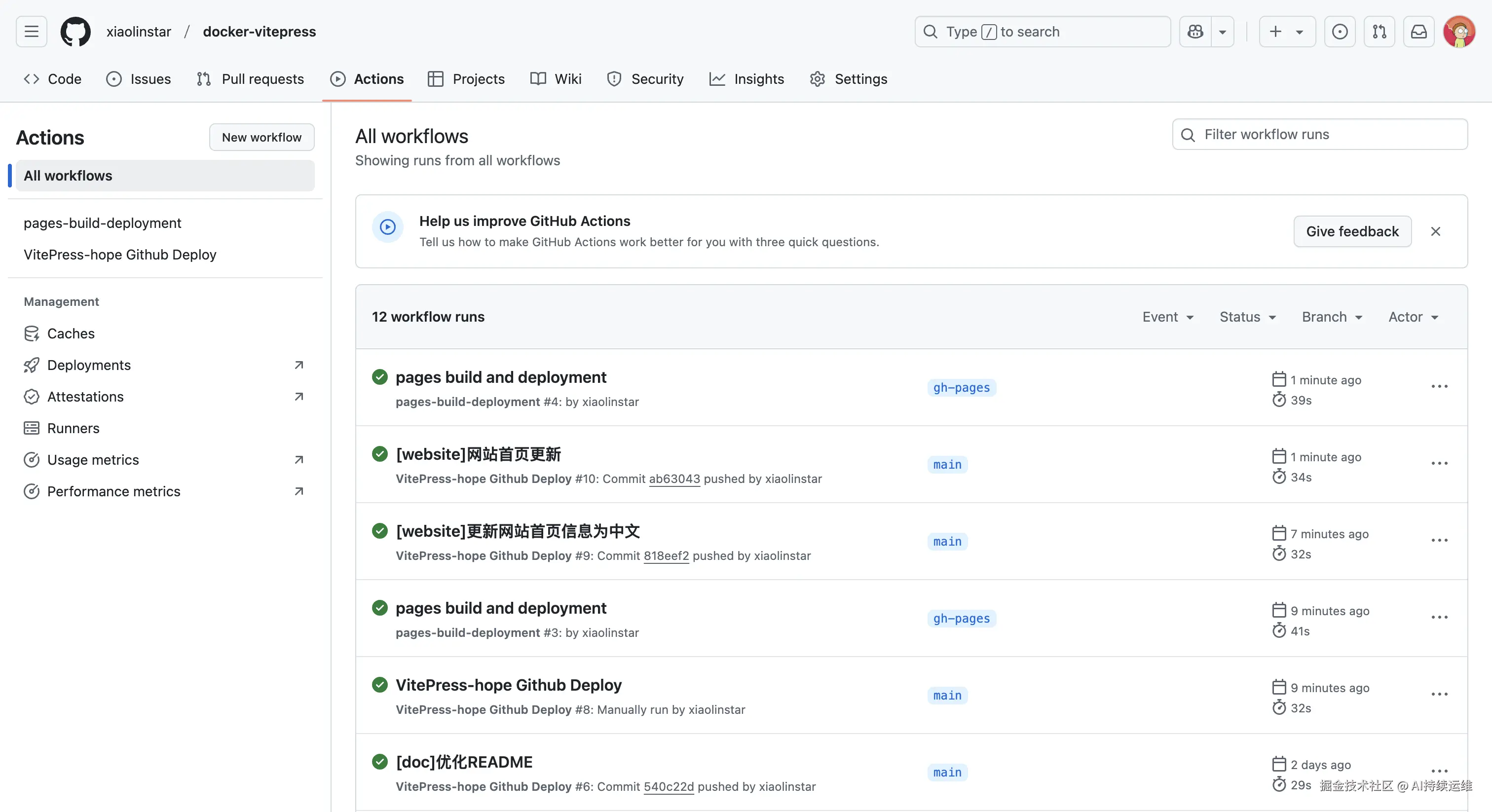The width and height of the screenshot is (1492, 812).
Task: Open the global navigation hamburger menu
Action: 31,31
